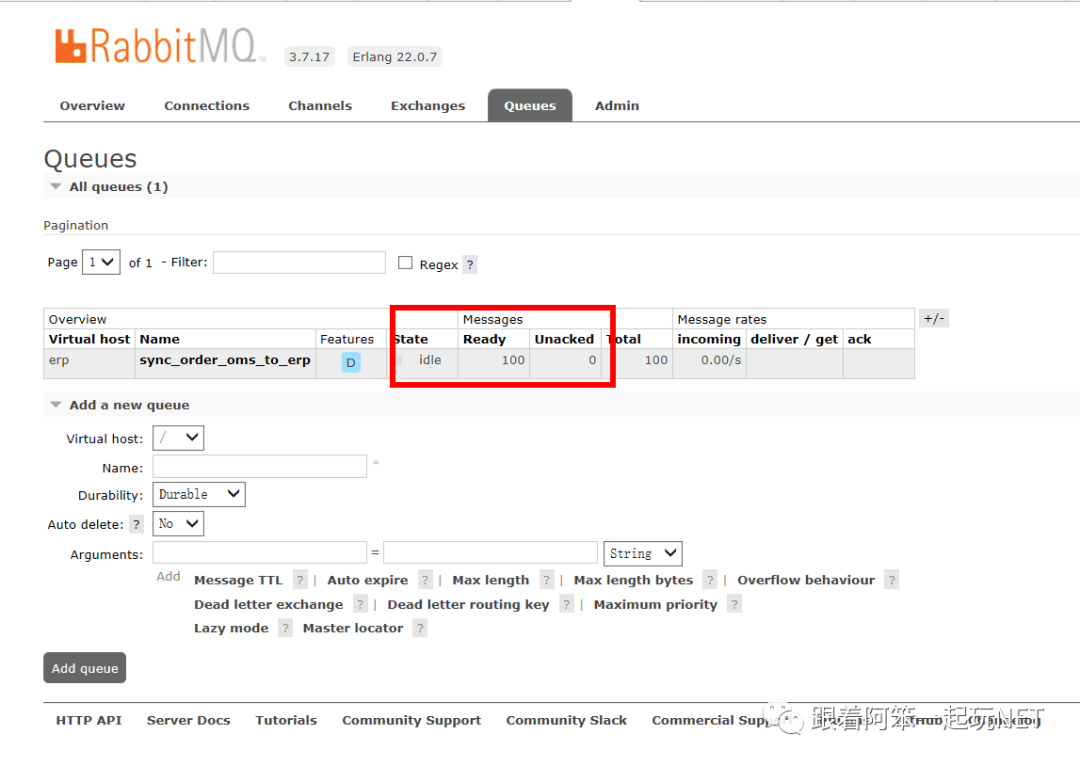The height and width of the screenshot is (766, 1080).
Task: Open help icon for Master locator
Action: (420, 628)
